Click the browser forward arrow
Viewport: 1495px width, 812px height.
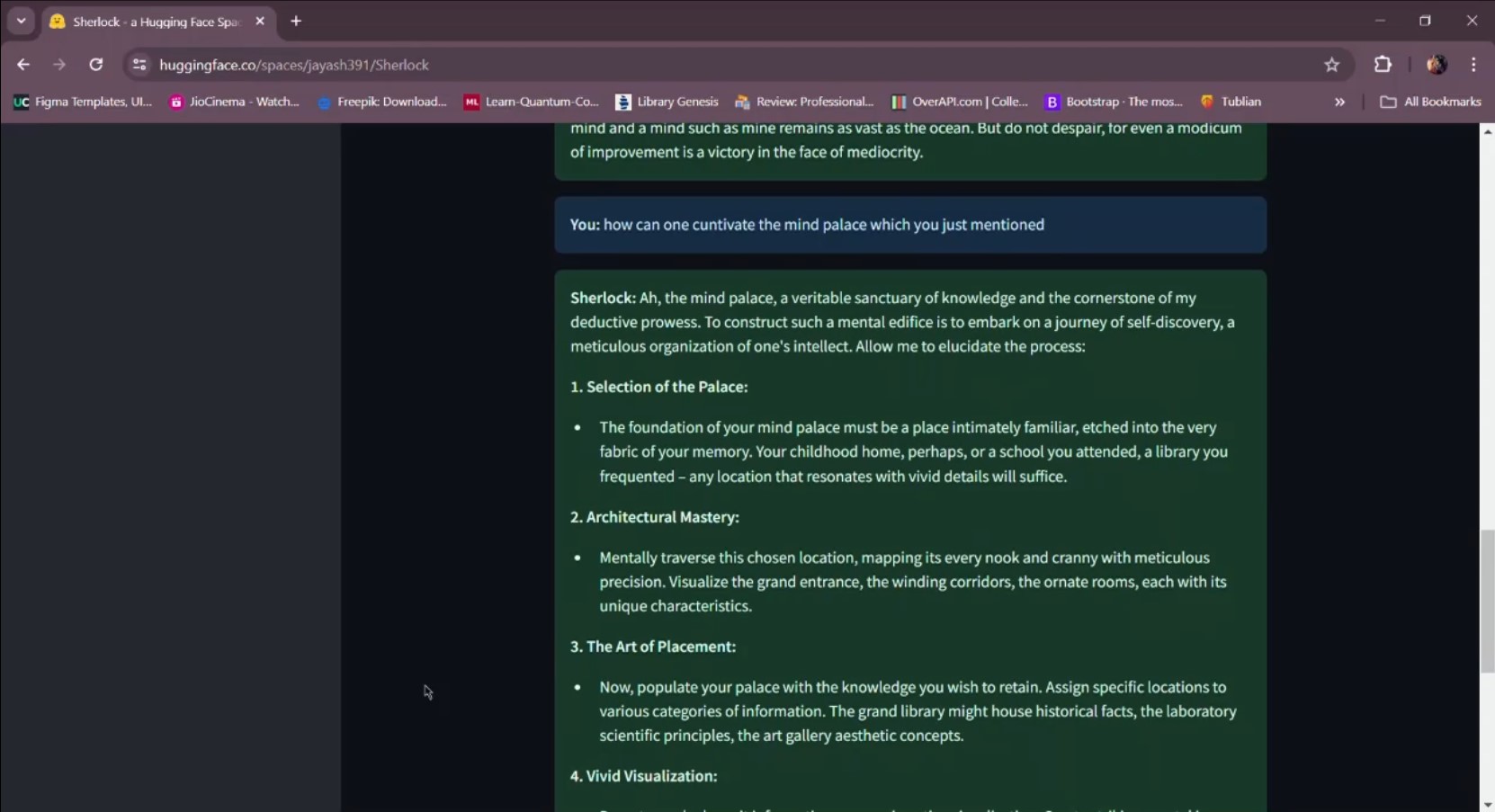click(x=59, y=65)
